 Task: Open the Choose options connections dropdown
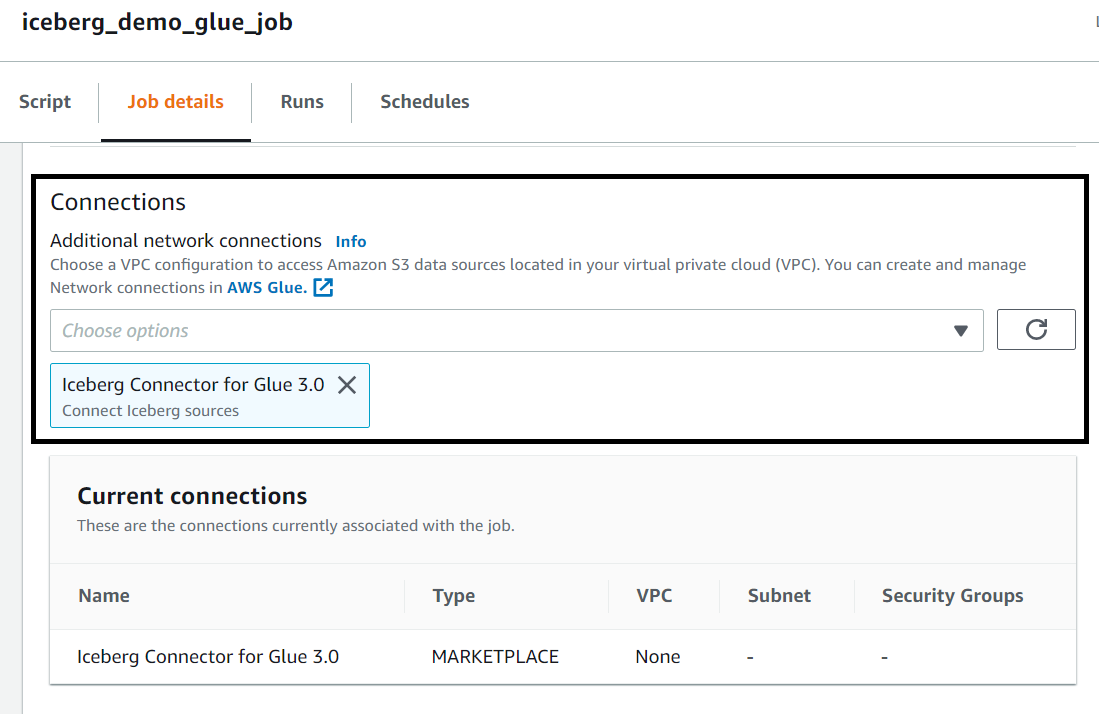[517, 331]
